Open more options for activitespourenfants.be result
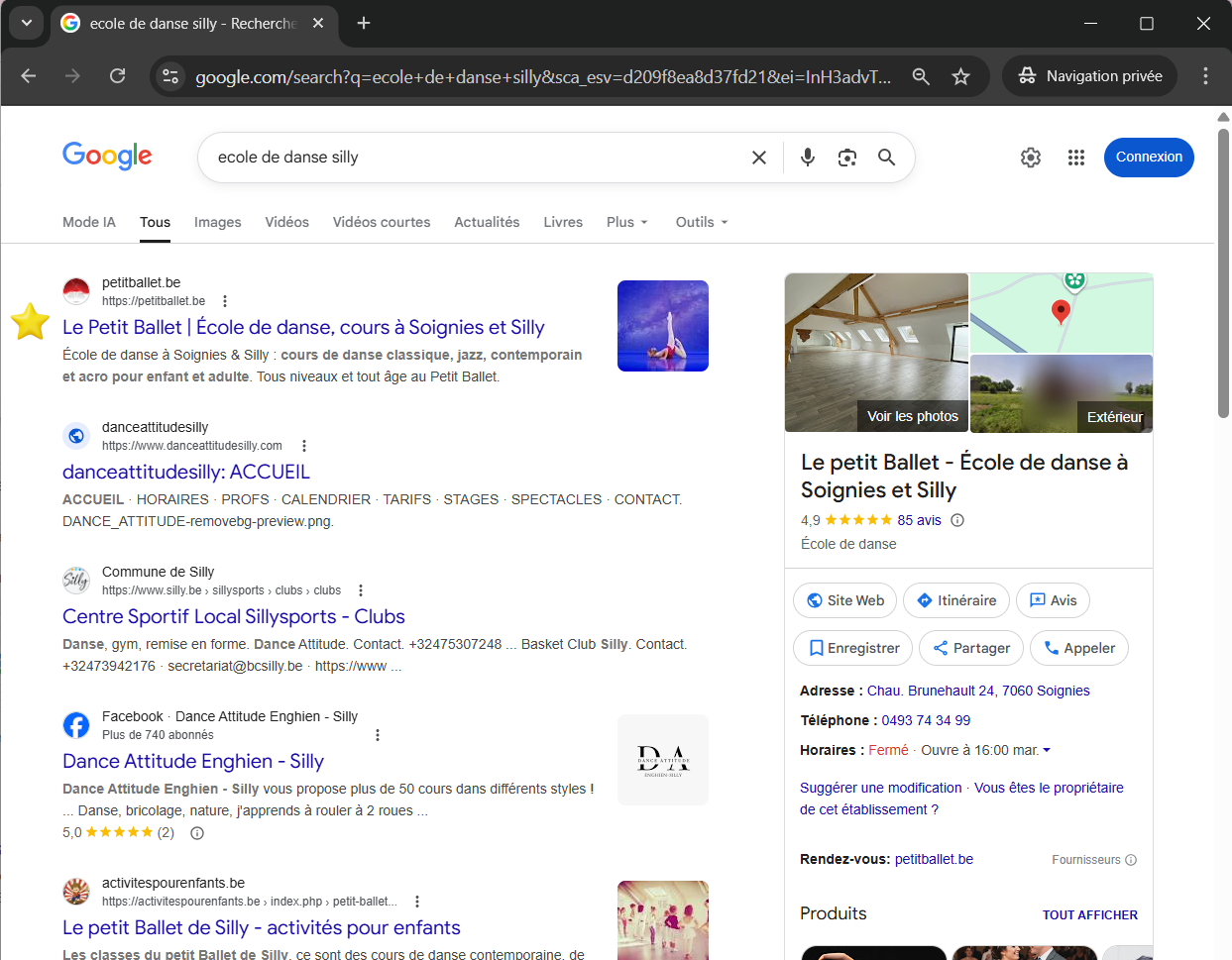Image resolution: width=1232 pixels, height=960 pixels. click(417, 902)
